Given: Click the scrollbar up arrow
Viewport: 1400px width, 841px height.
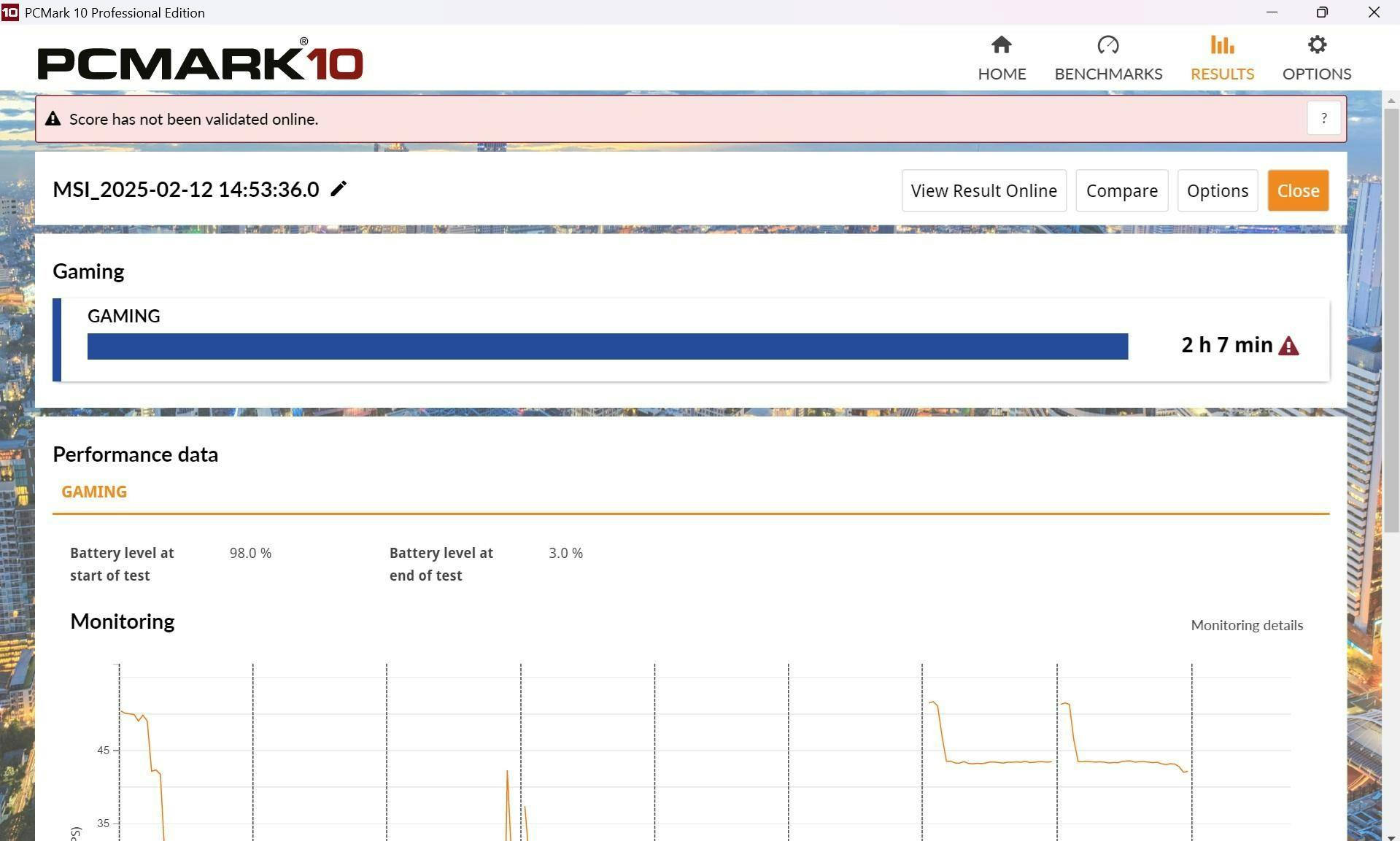Looking at the screenshot, I should [1391, 100].
